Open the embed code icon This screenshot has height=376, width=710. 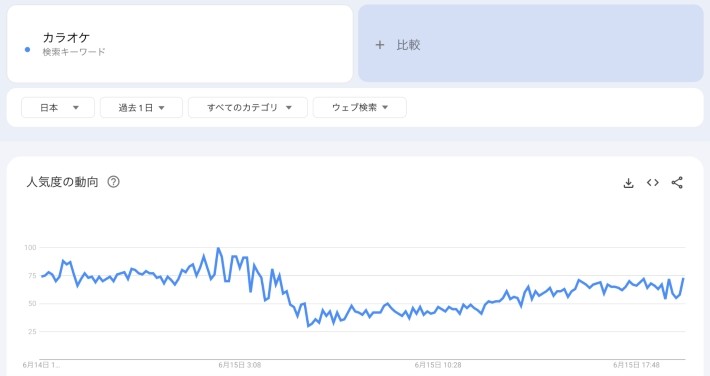point(652,183)
